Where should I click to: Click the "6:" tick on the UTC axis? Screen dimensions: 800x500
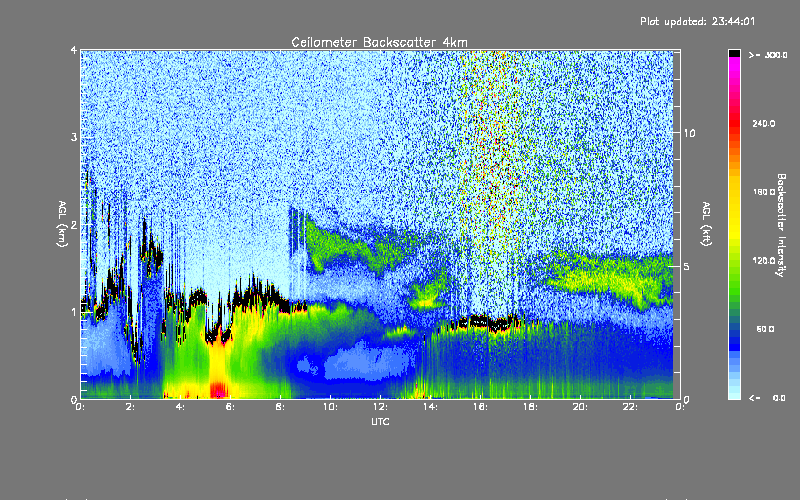230,407
